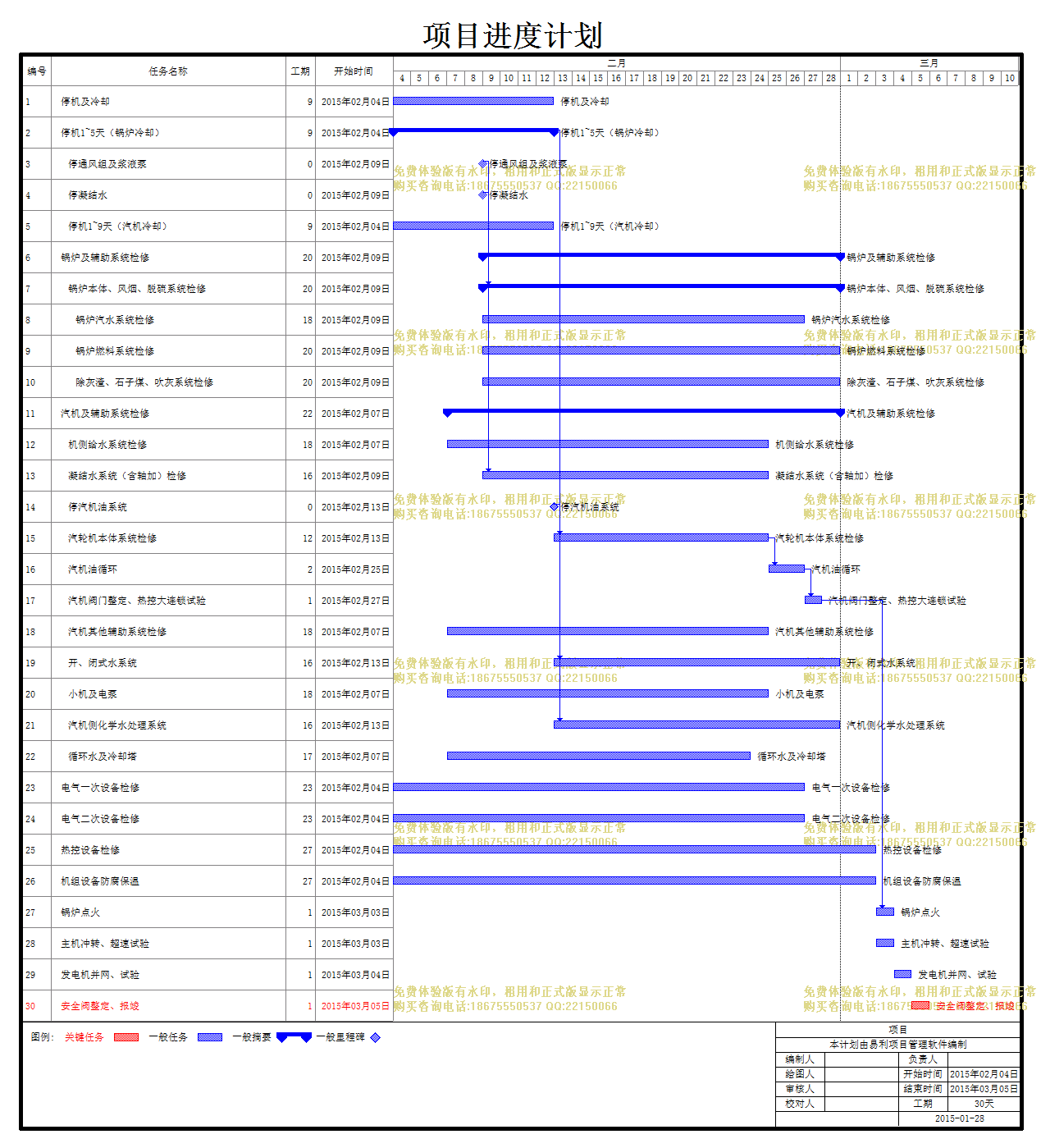Select the Gantt bar for 电气一次设备检修
The image size is (1041, 1148).
tap(599, 787)
